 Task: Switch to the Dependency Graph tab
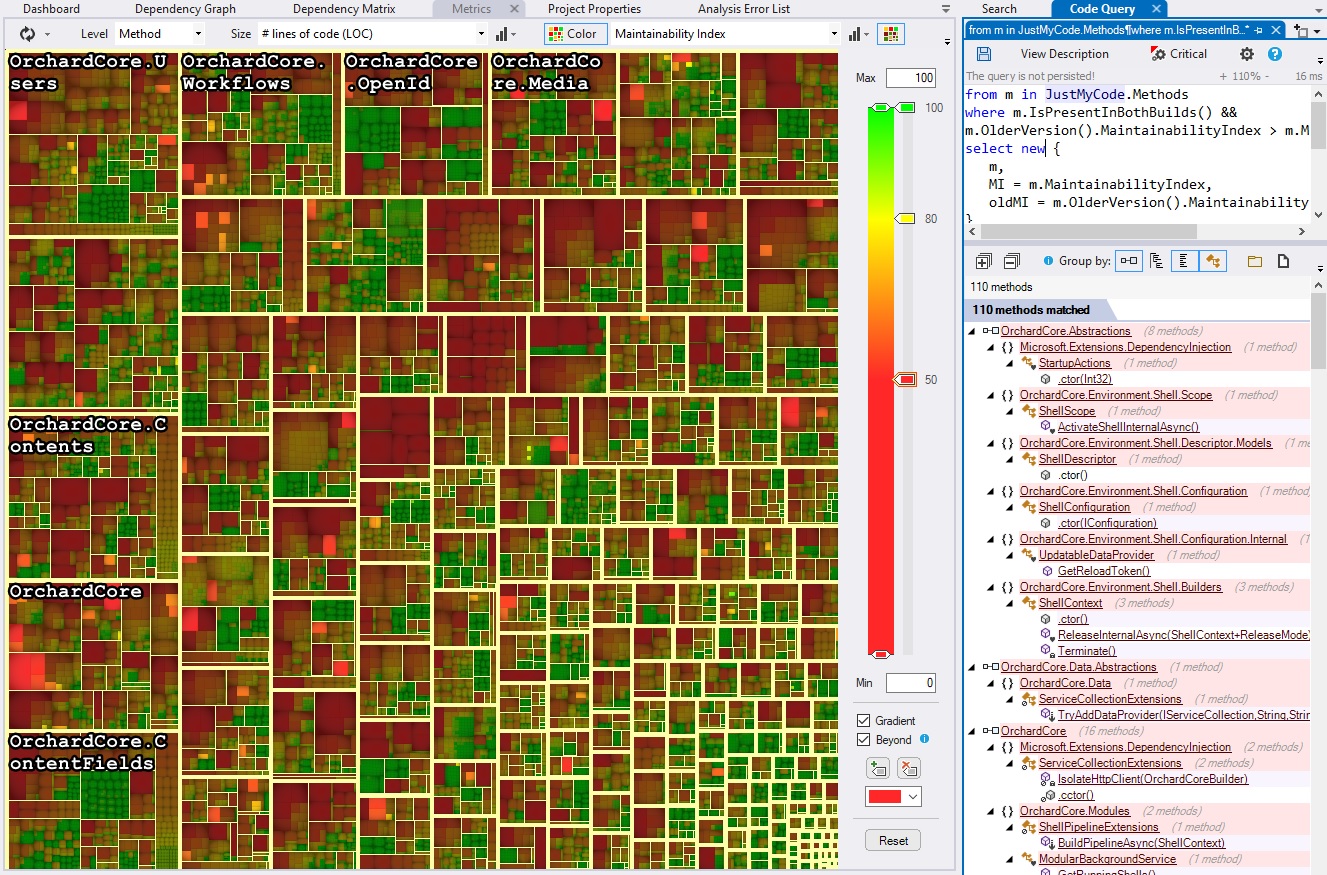coord(185,9)
